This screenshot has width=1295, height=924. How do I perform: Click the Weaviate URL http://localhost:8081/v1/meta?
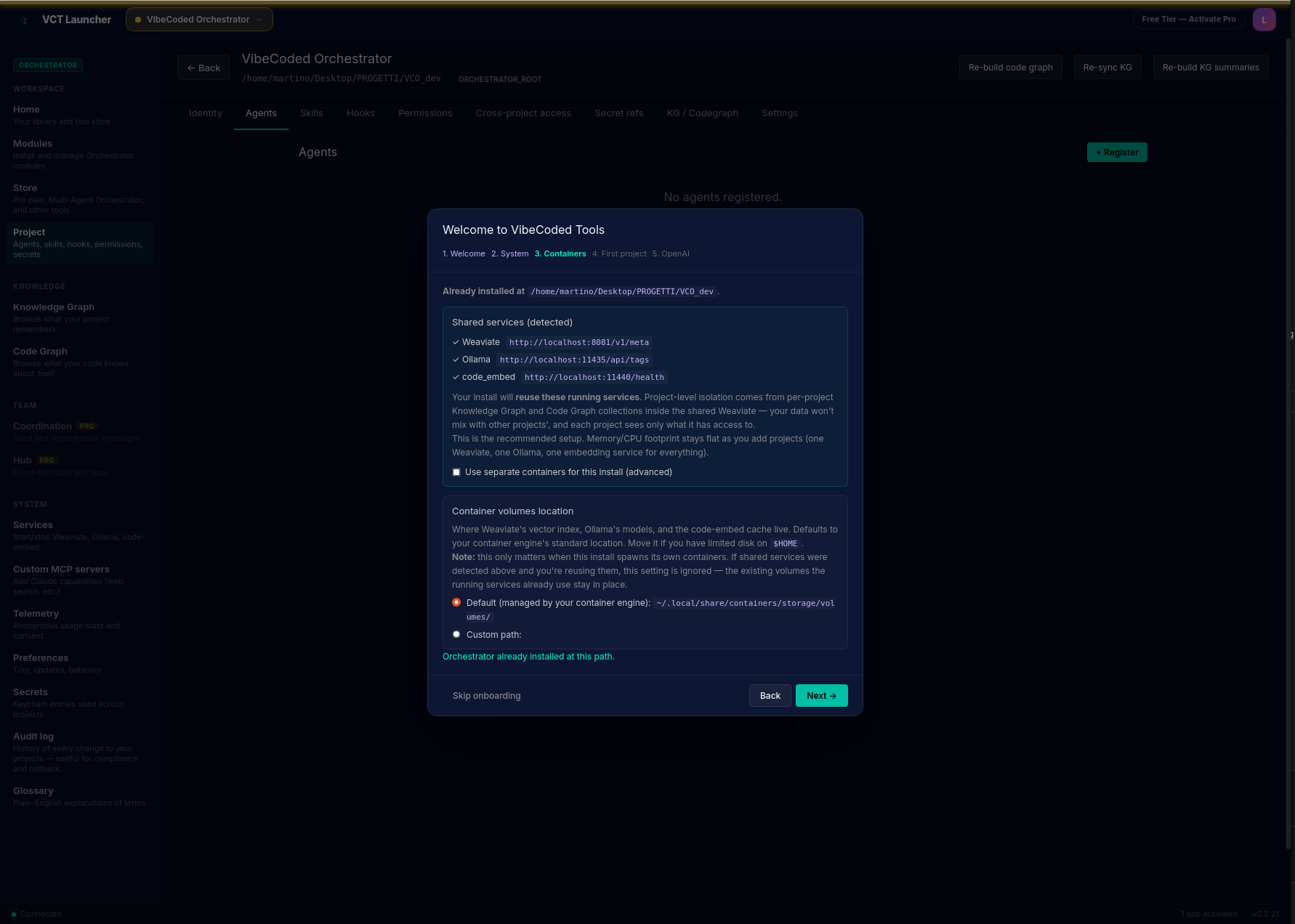point(578,342)
